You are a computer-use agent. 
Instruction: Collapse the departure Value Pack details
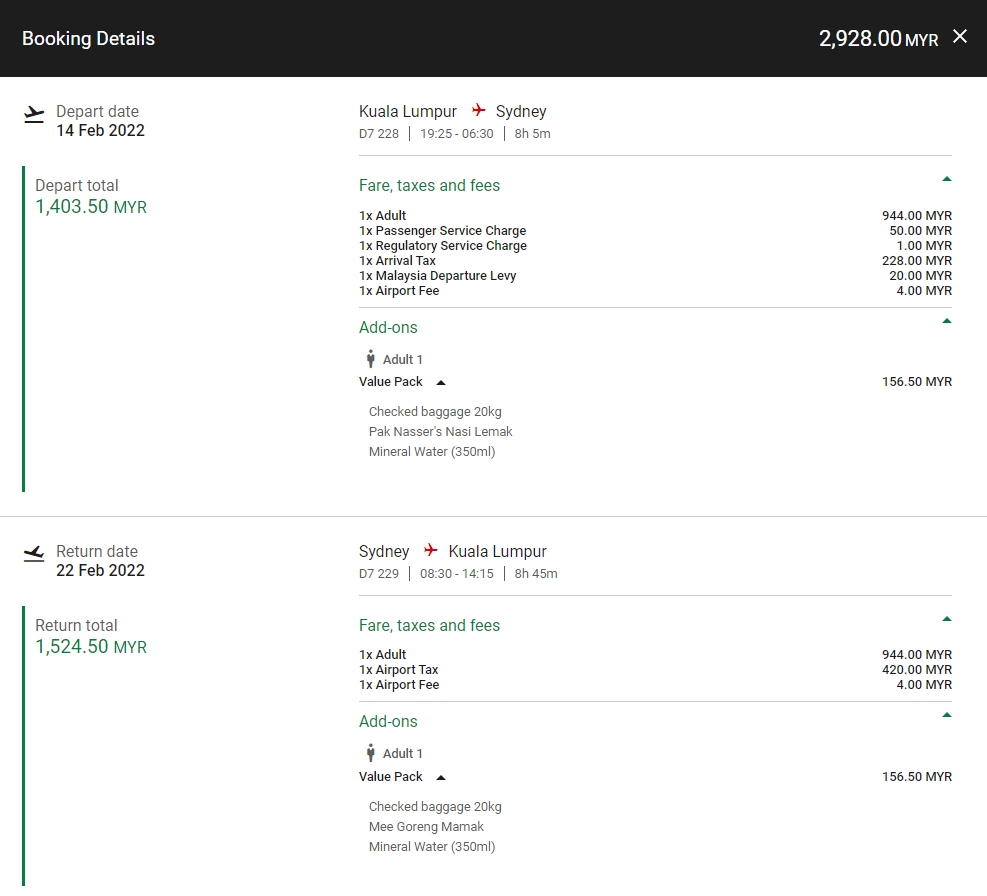(x=441, y=382)
